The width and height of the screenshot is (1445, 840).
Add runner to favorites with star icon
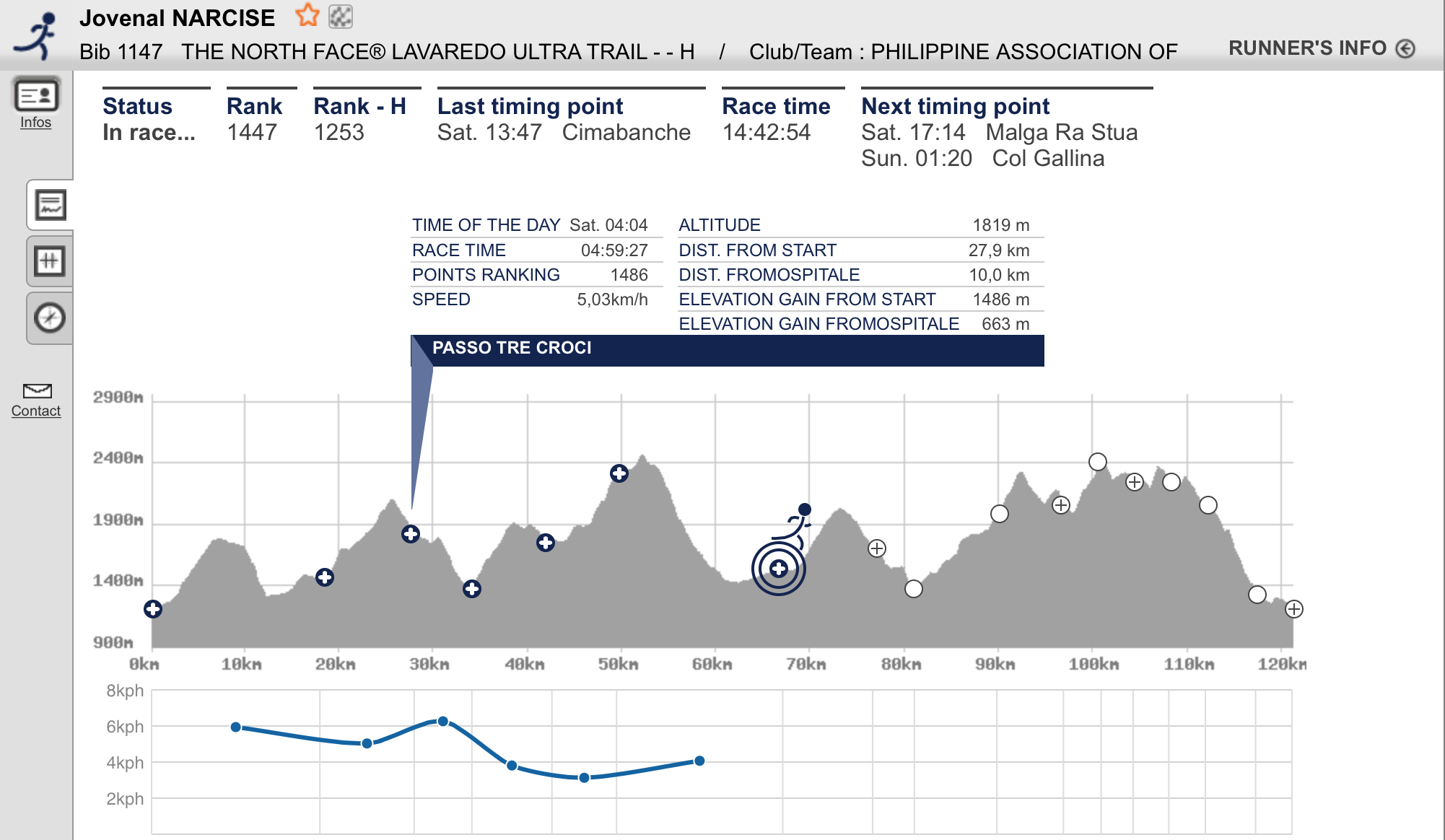point(307,15)
